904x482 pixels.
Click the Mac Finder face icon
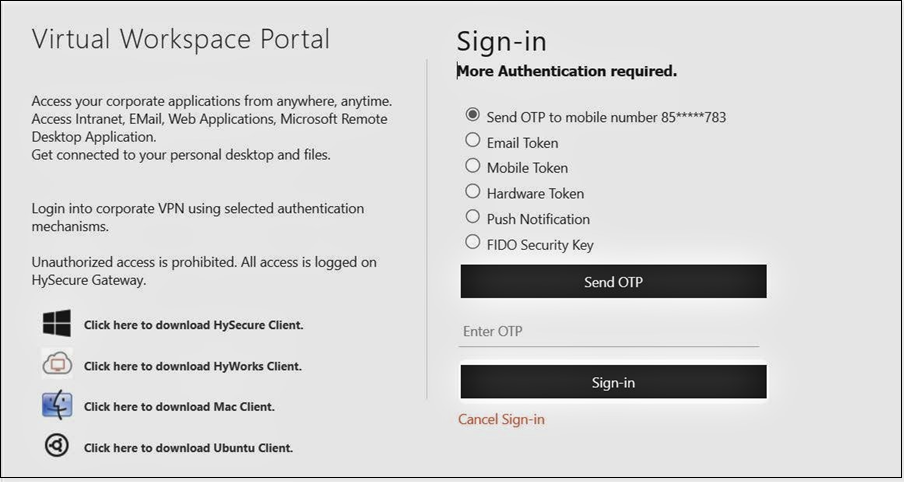pos(57,406)
